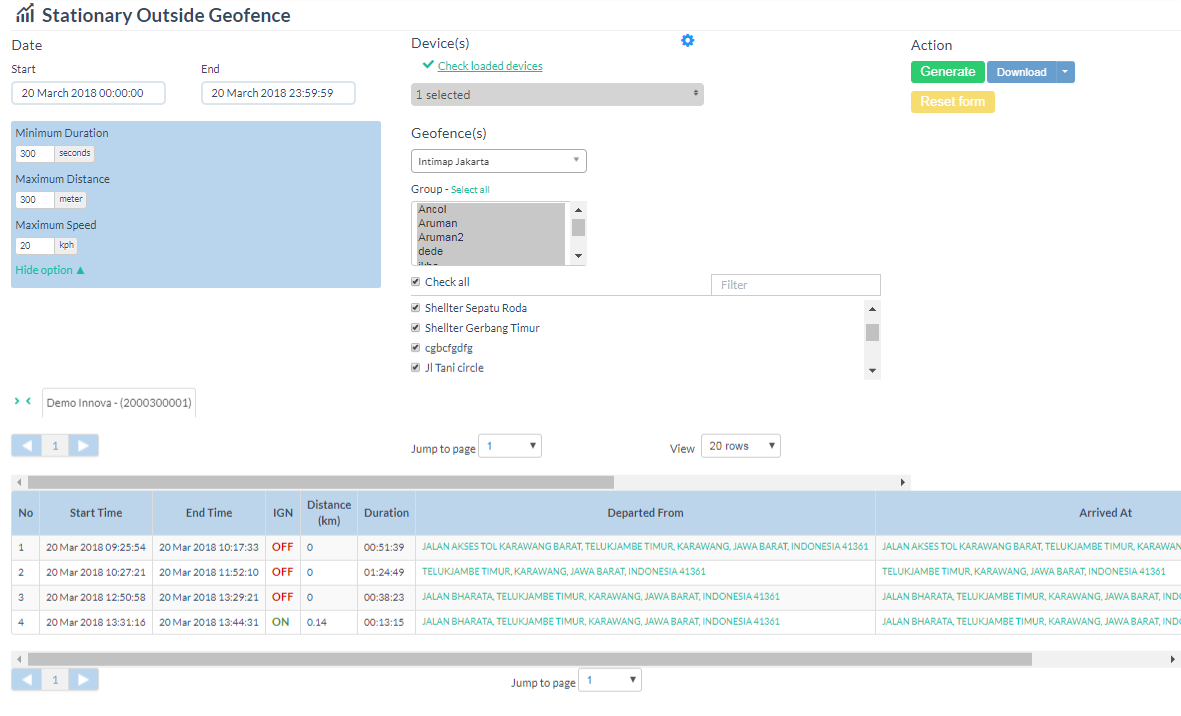Image resolution: width=1181 pixels, height=716 pixels.
Task: Go to next page with top right arrow
Action: coord(85,446)
